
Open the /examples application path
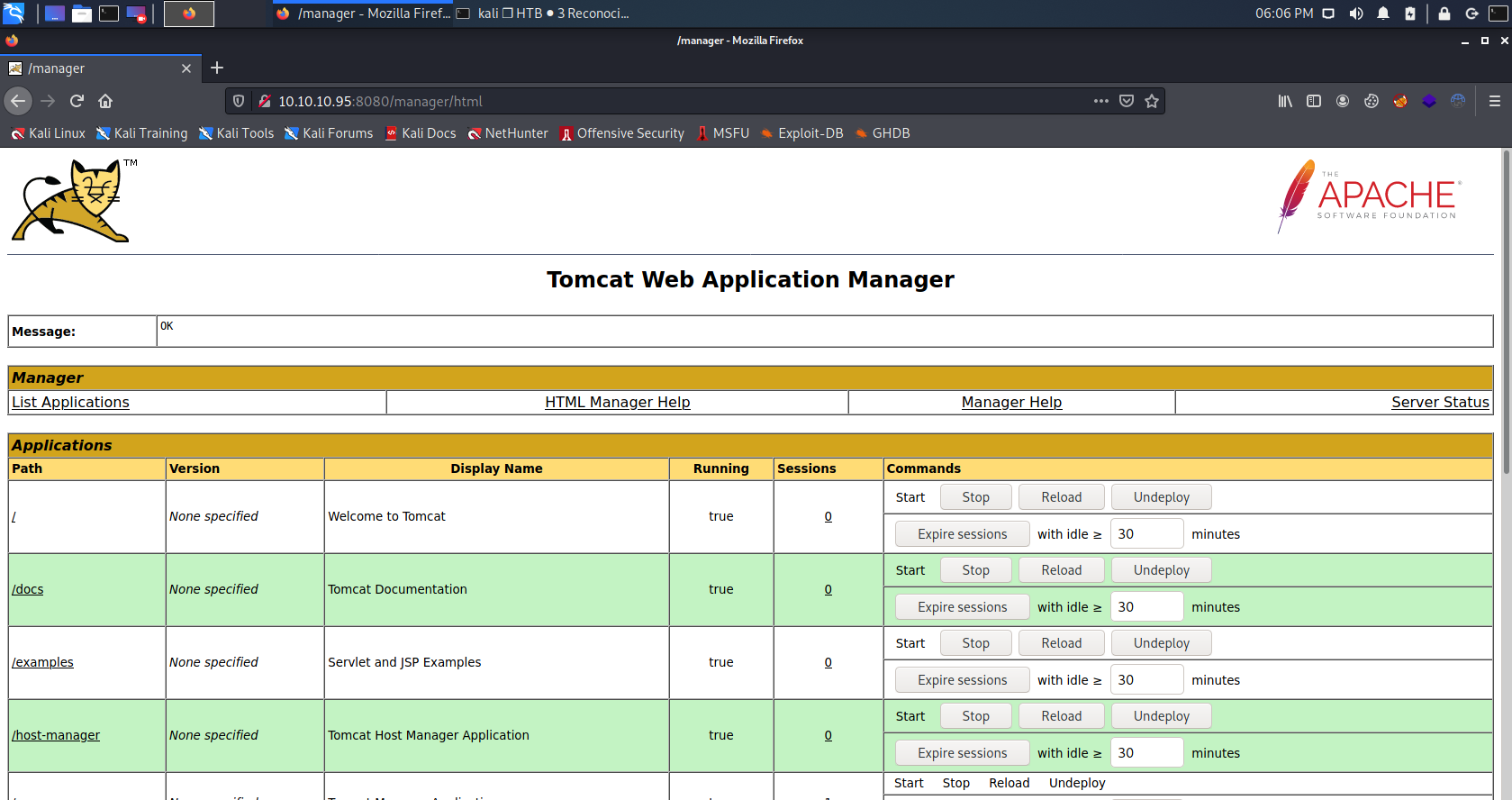42,662
